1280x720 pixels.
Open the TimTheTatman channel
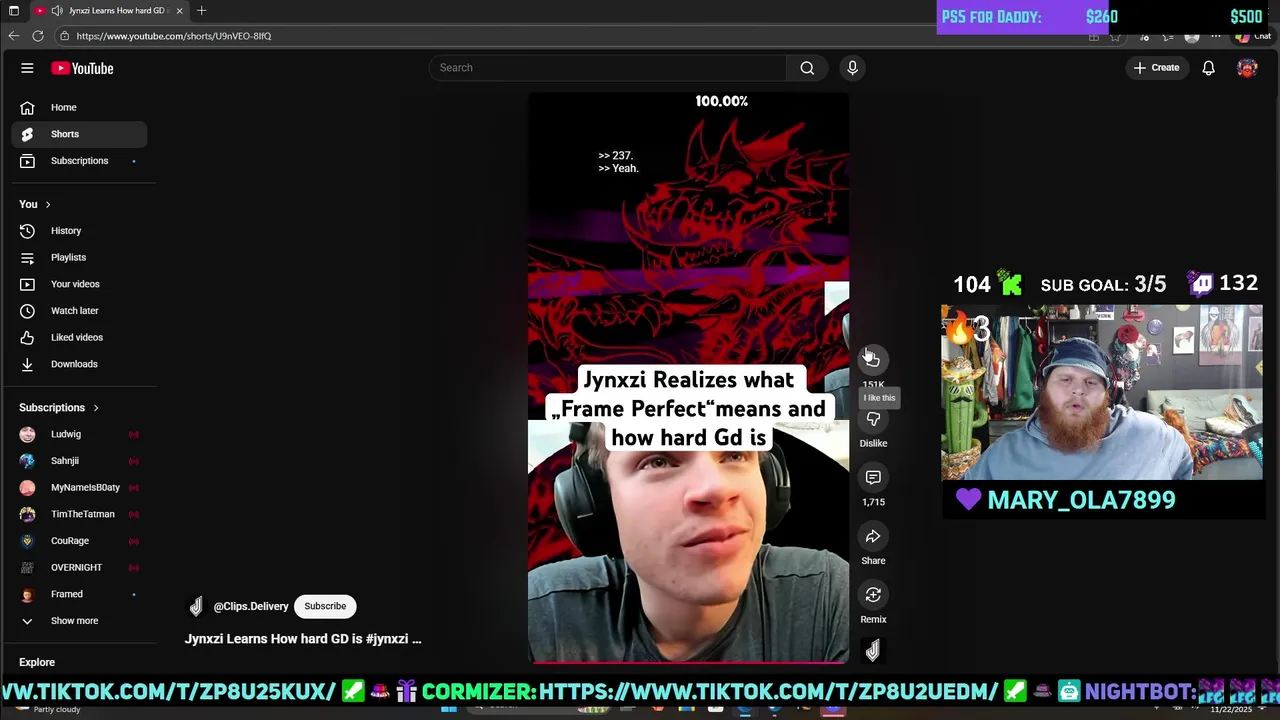79,514
